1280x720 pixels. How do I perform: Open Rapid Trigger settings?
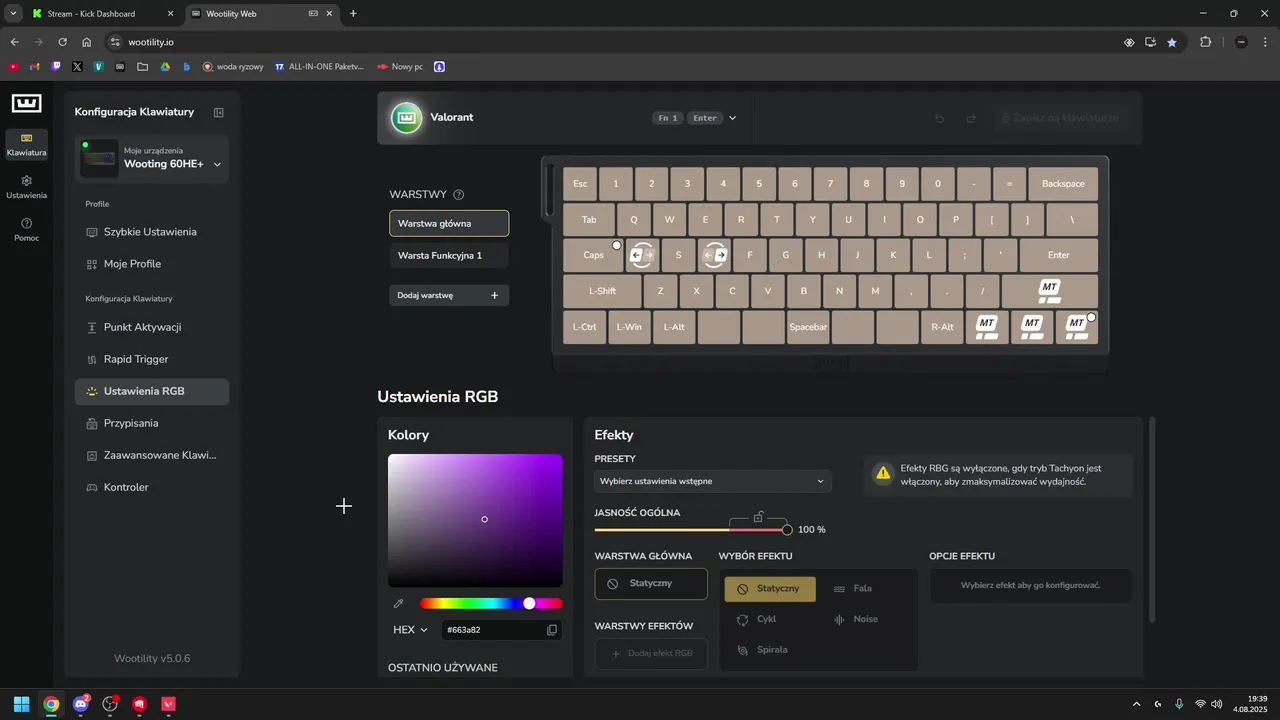pyautogui.click(x=152, y=359)
